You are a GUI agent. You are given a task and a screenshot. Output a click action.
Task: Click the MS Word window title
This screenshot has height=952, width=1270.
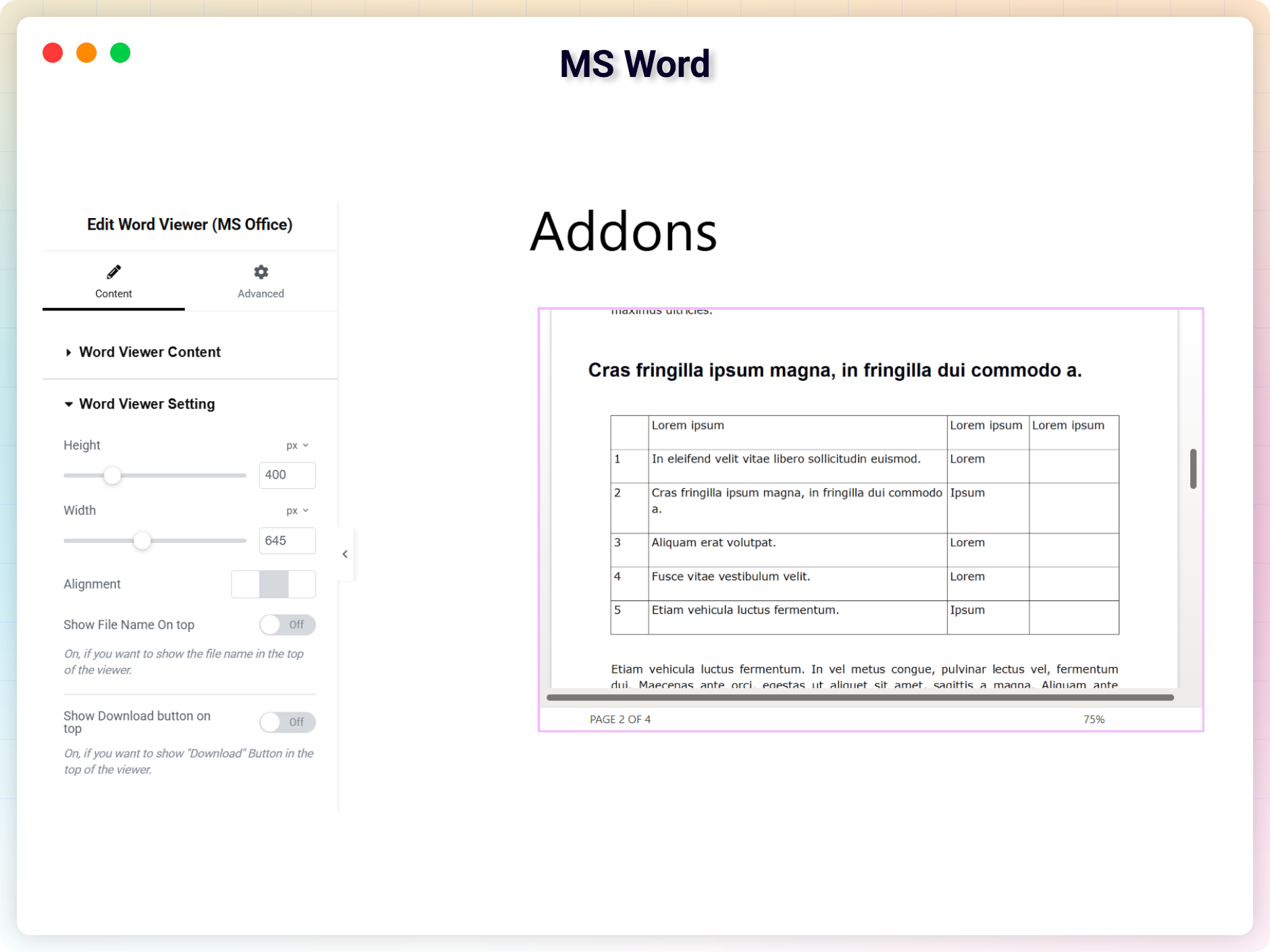(635, 64)
